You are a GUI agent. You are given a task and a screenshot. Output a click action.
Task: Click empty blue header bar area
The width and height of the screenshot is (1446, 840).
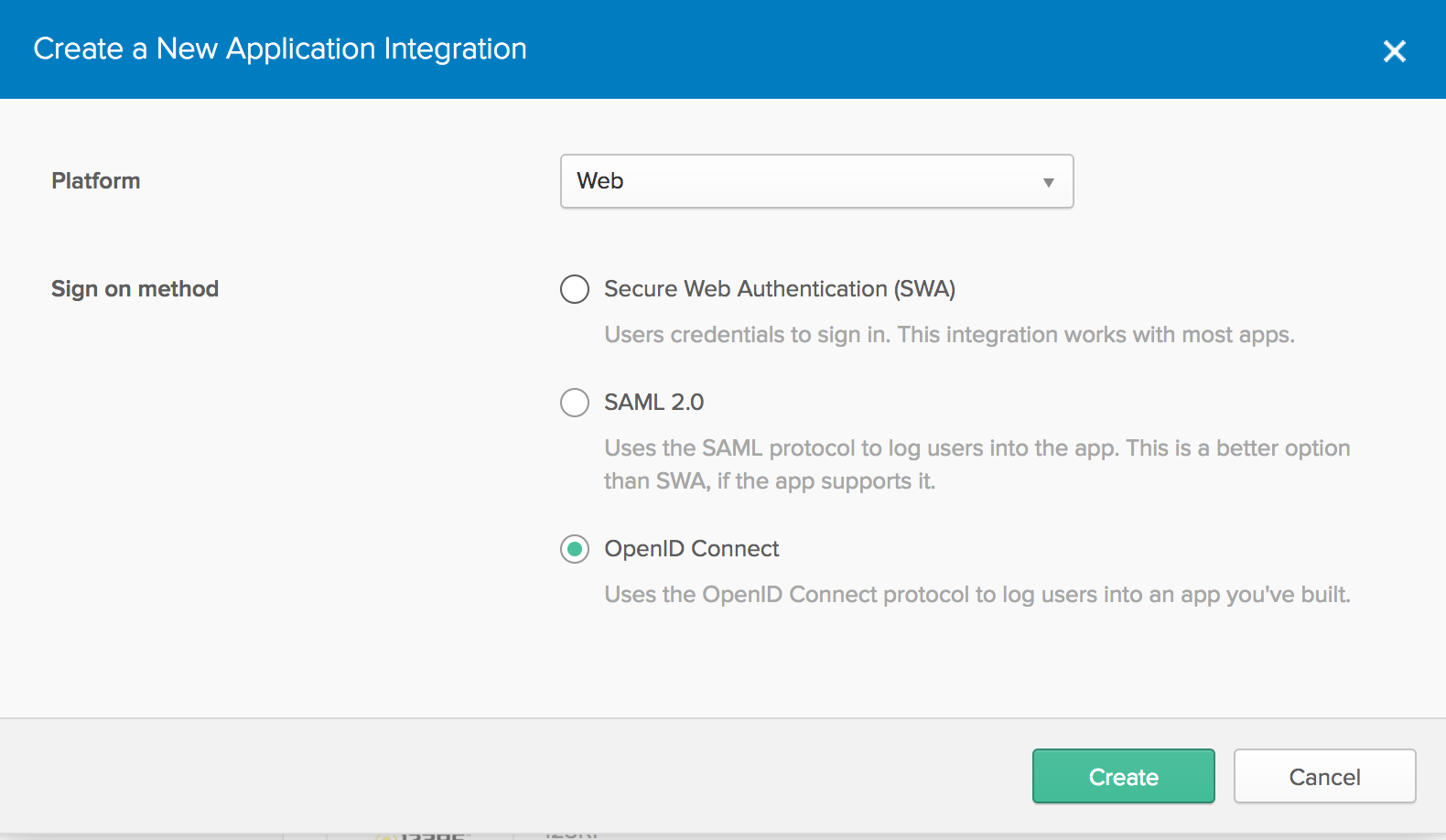(915, 49)
